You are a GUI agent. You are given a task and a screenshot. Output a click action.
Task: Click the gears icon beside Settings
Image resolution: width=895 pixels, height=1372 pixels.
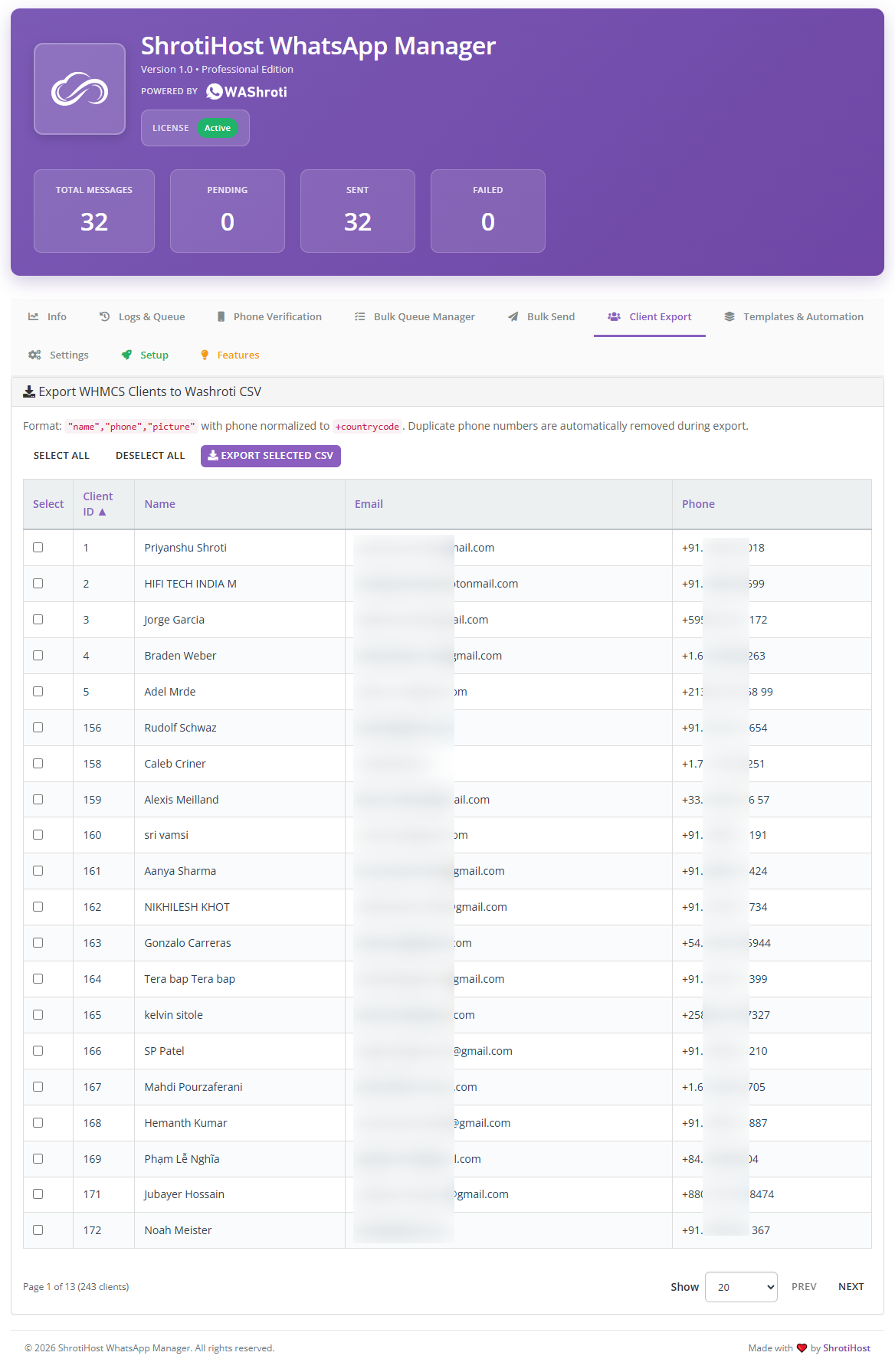pos(34,355)
